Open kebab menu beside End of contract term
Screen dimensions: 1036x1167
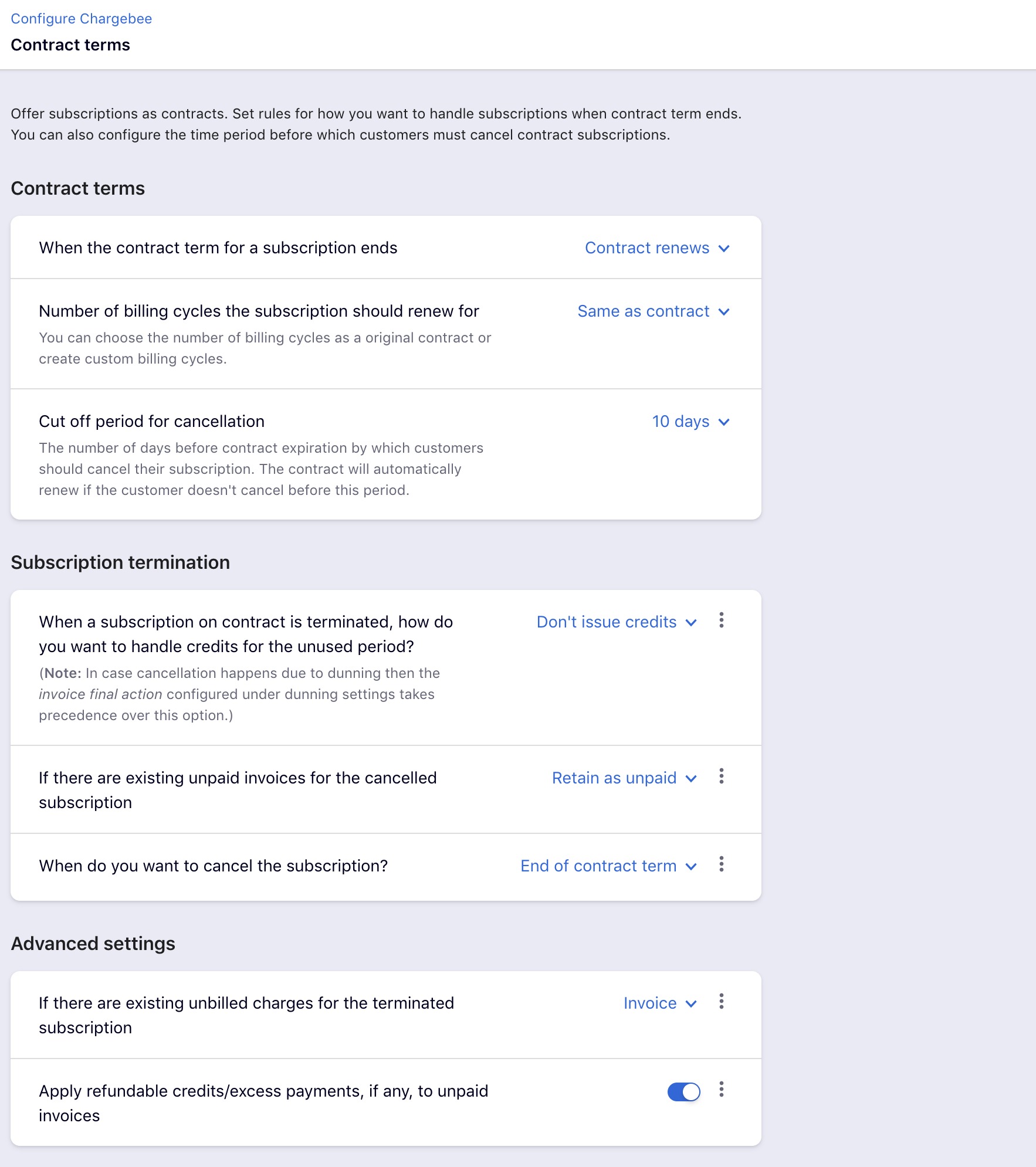click(x=721, y=864)
